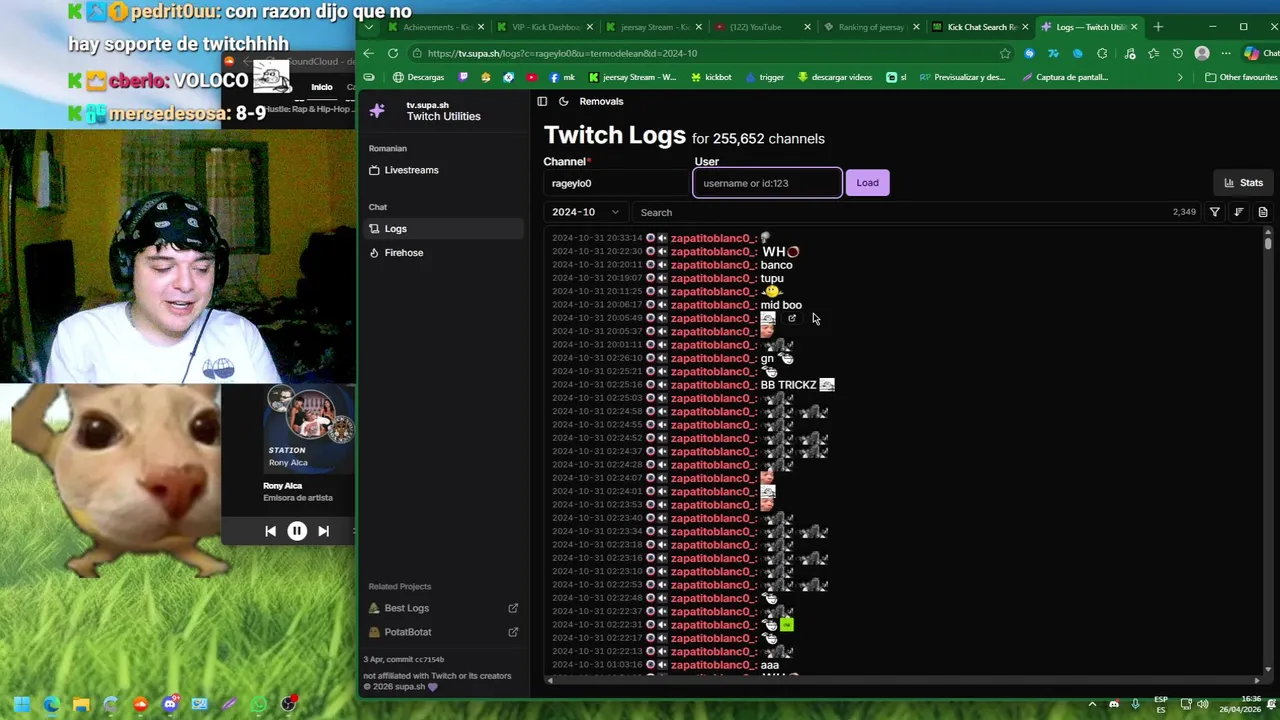Go back in the browser
The image size is (1280, 720).
click(369, 53)
